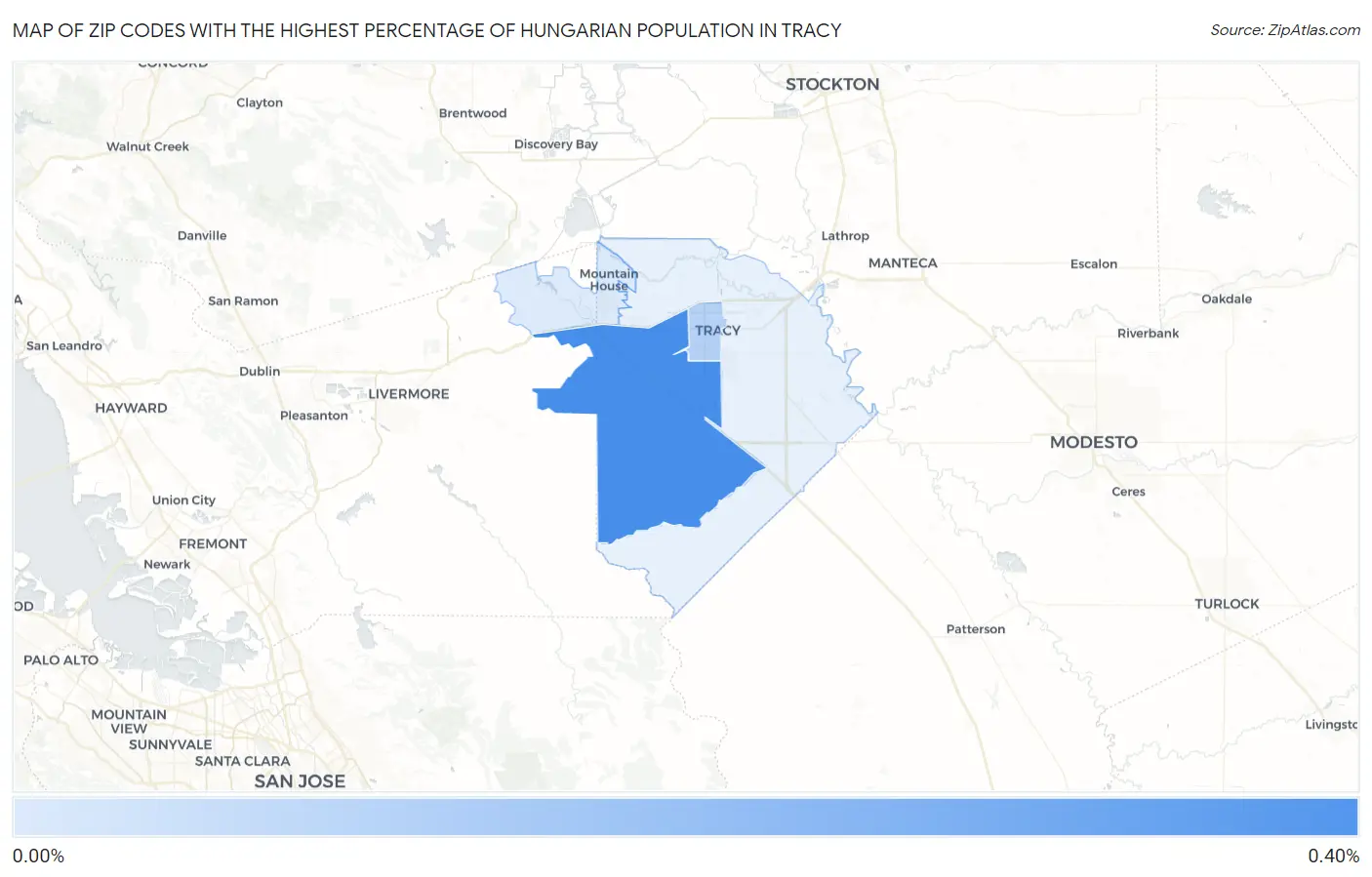Image resolution: width=1372 pixels, height=877 pixels.
Task: Click the STOCKTON city label
Action: click(832, 84)
